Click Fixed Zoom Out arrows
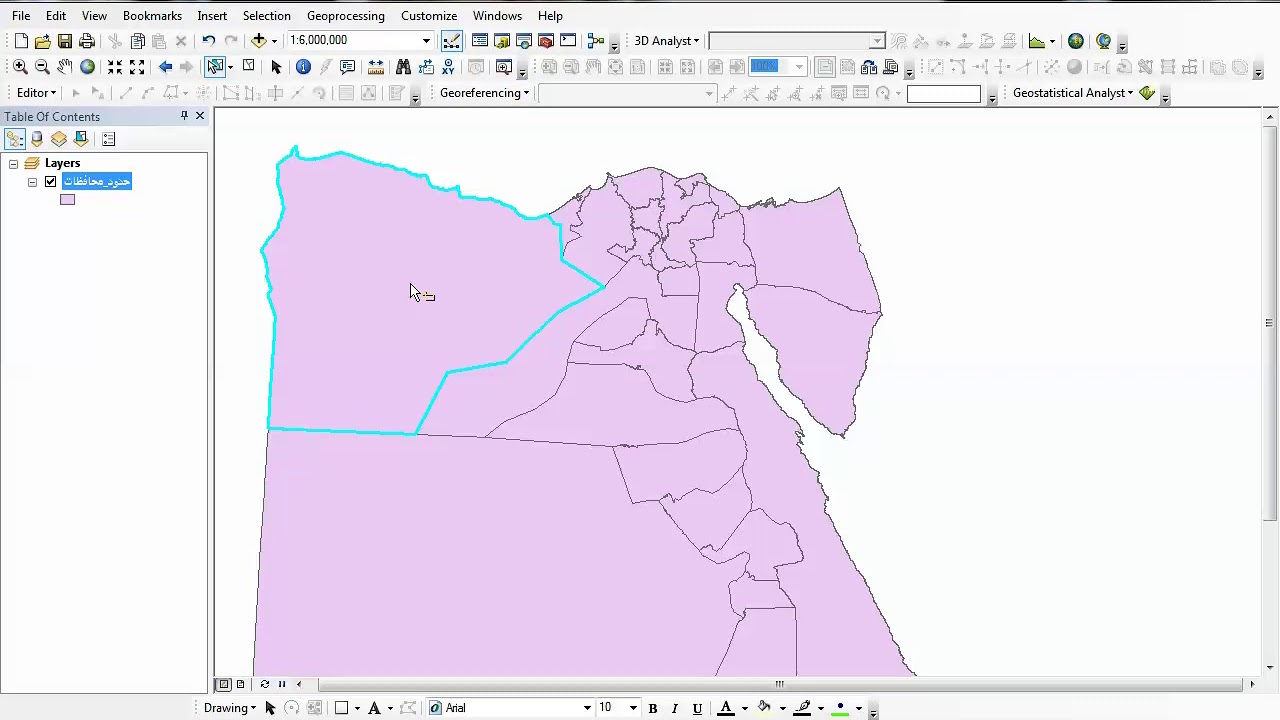The image size is (1280, 720). (x=137, y=67)
